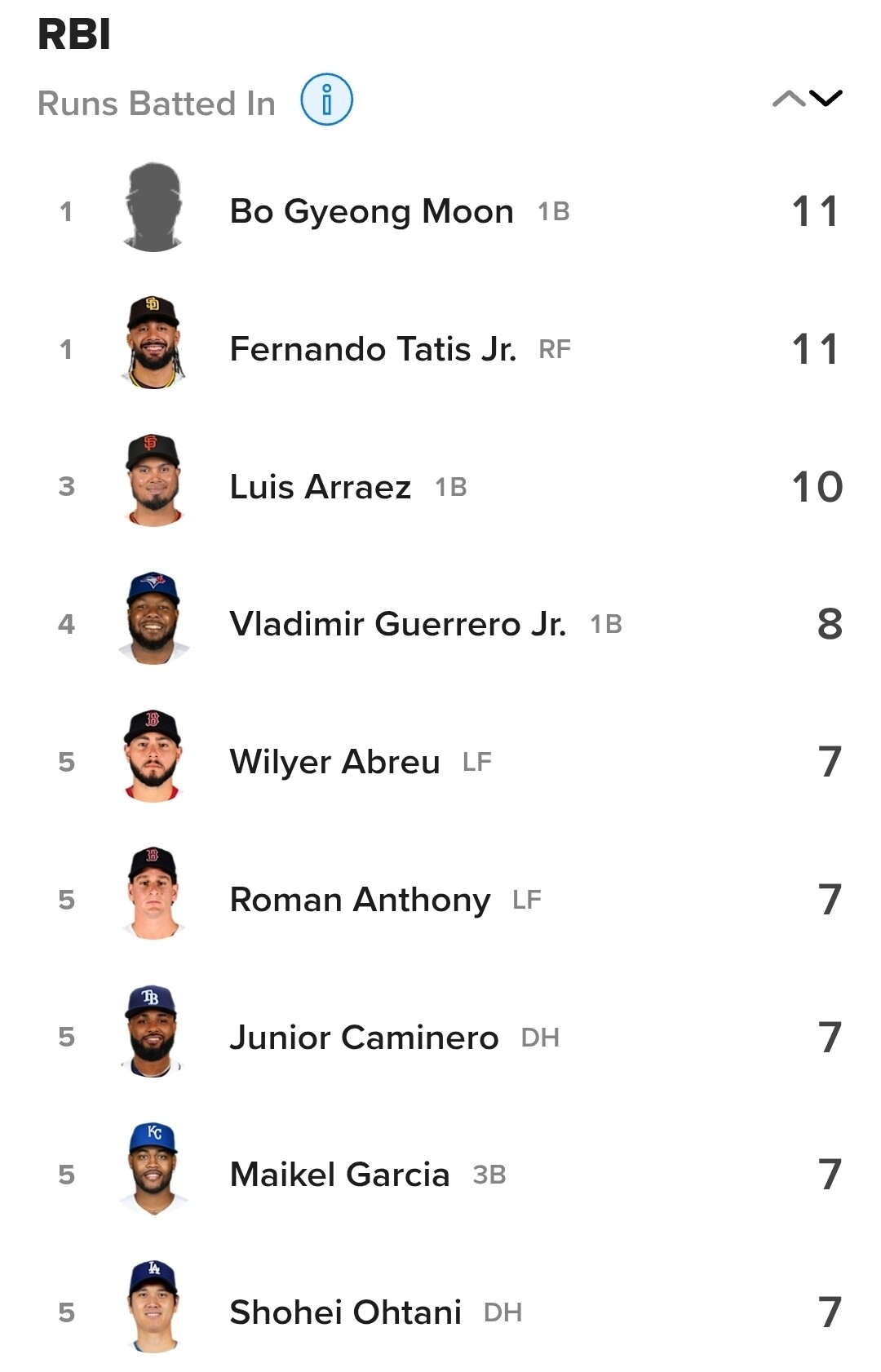The width and height of the screenshot is (881, 1372).
Task: Open Bo Gyeong Moon's player page
Action: (x=371, y=211)
